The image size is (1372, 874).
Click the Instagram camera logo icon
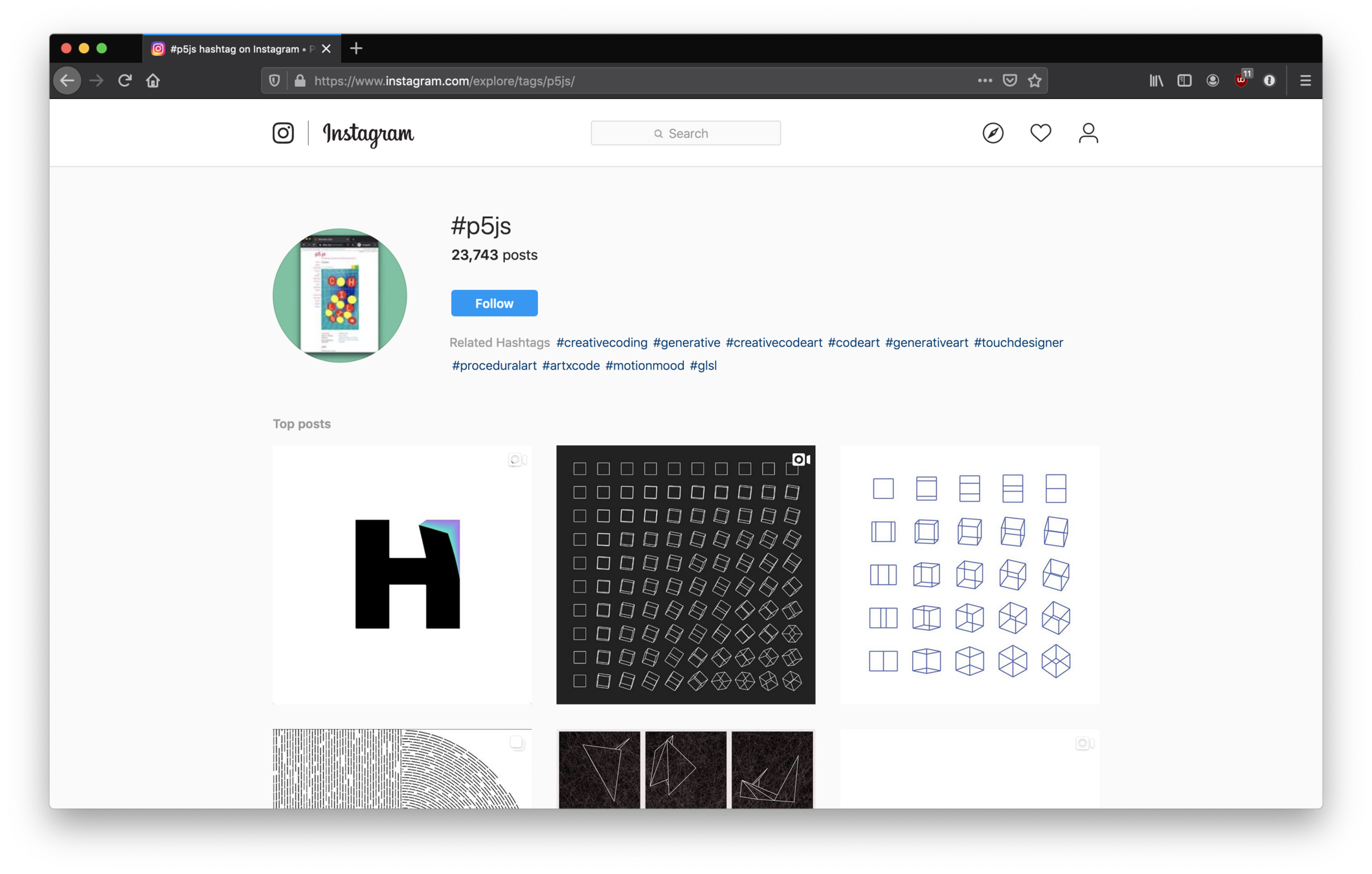(283, 133)
